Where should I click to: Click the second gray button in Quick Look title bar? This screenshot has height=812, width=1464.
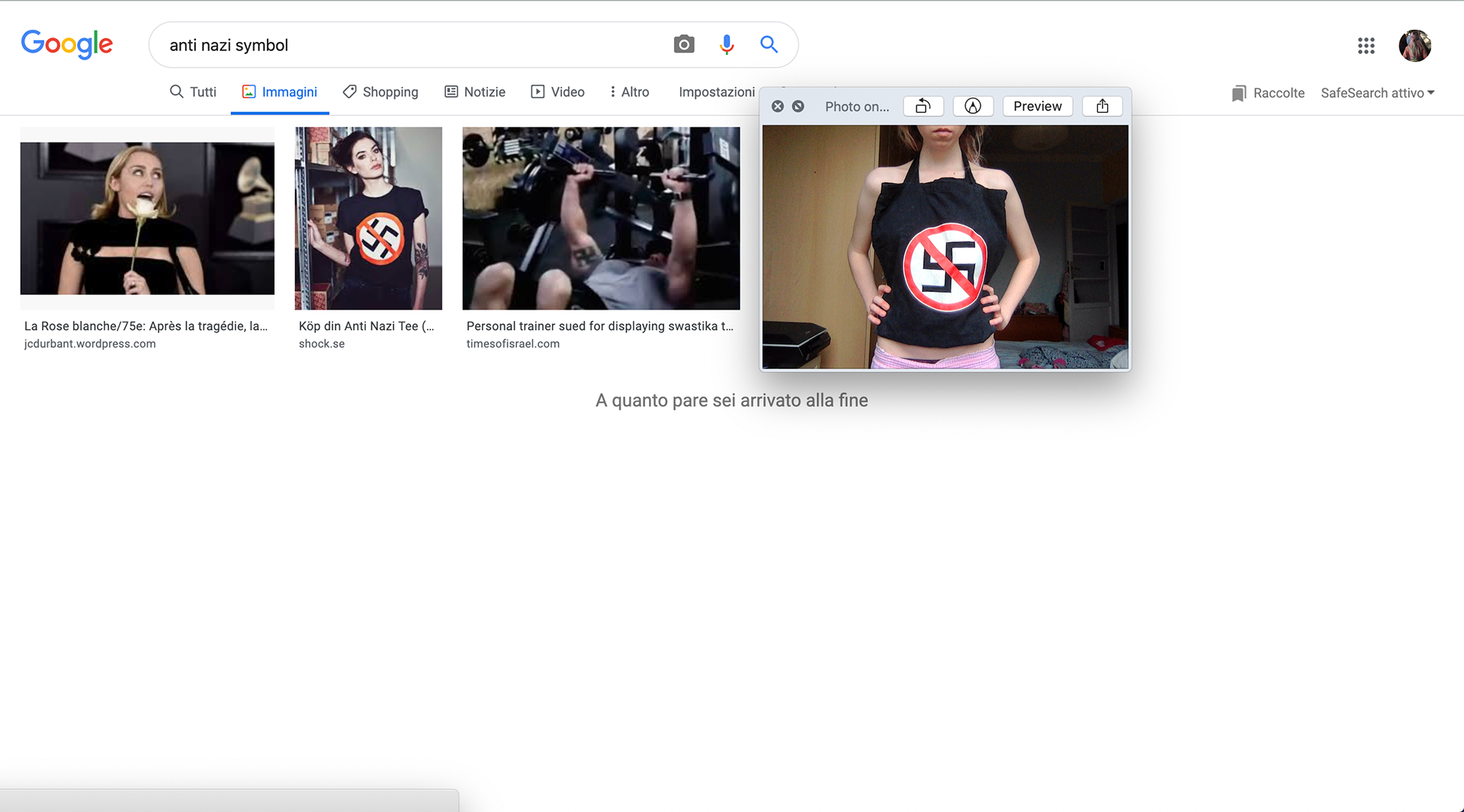coord(798,106)
